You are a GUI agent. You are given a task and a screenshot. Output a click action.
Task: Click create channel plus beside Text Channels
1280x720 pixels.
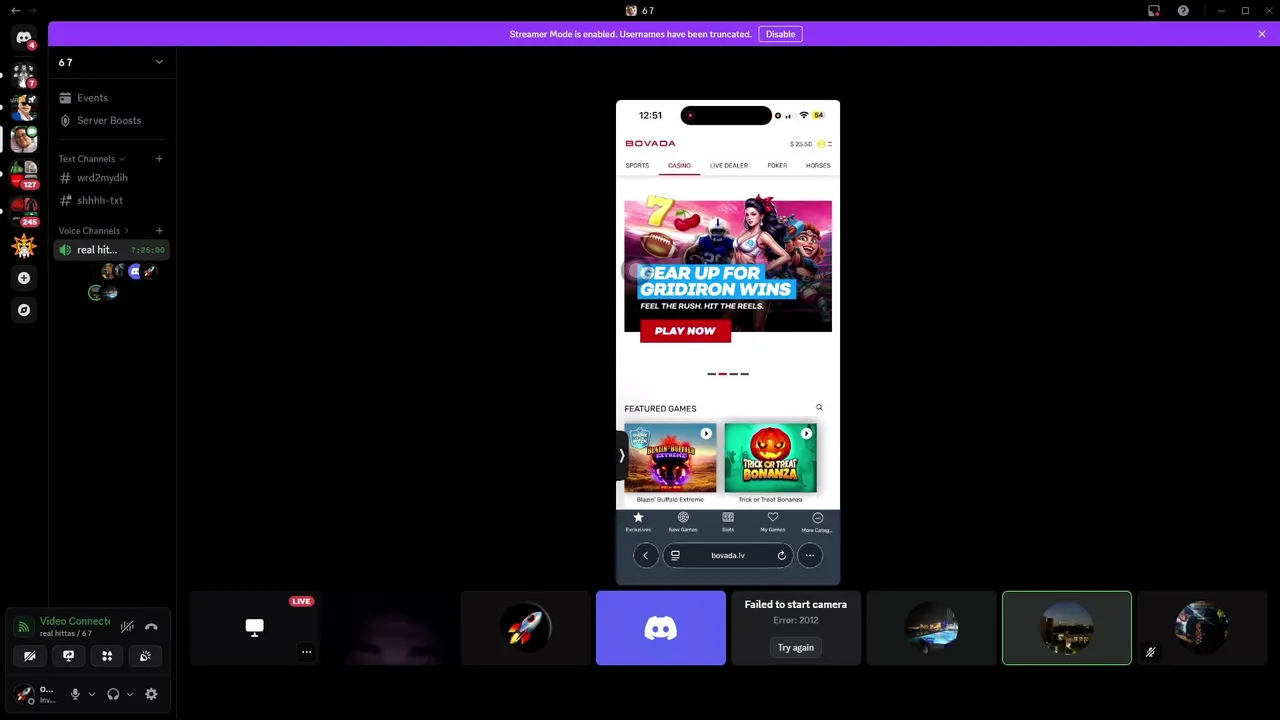pos(159,159)
